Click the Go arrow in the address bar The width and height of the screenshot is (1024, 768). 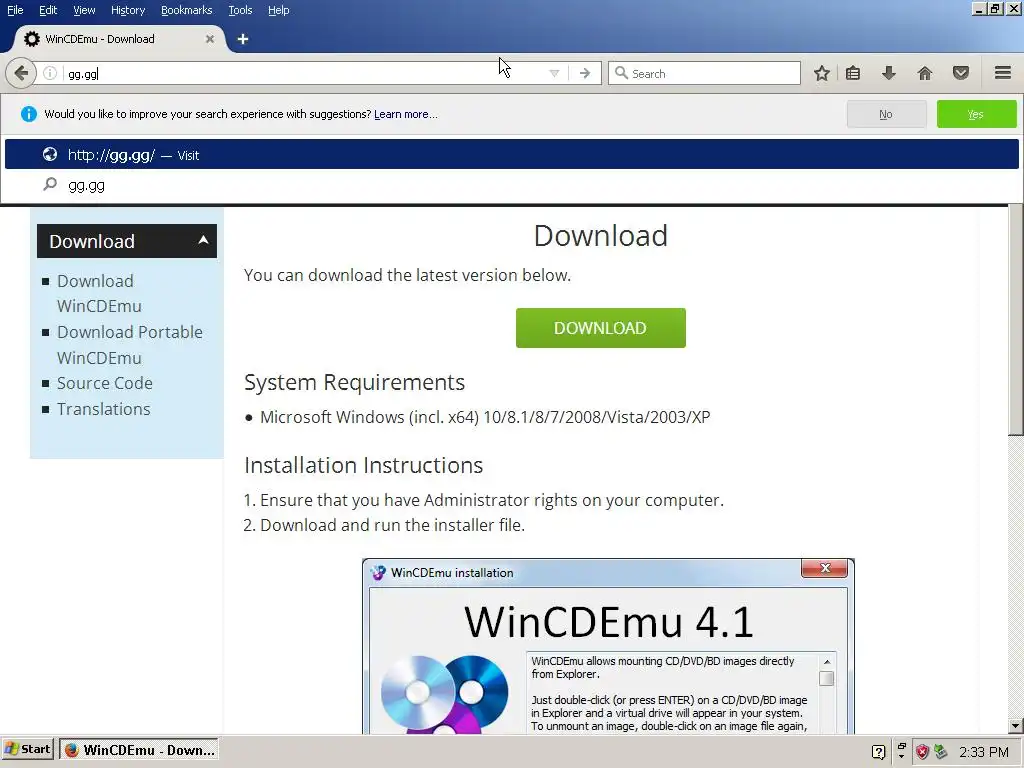pyautogui.click(x=585, y=73)
